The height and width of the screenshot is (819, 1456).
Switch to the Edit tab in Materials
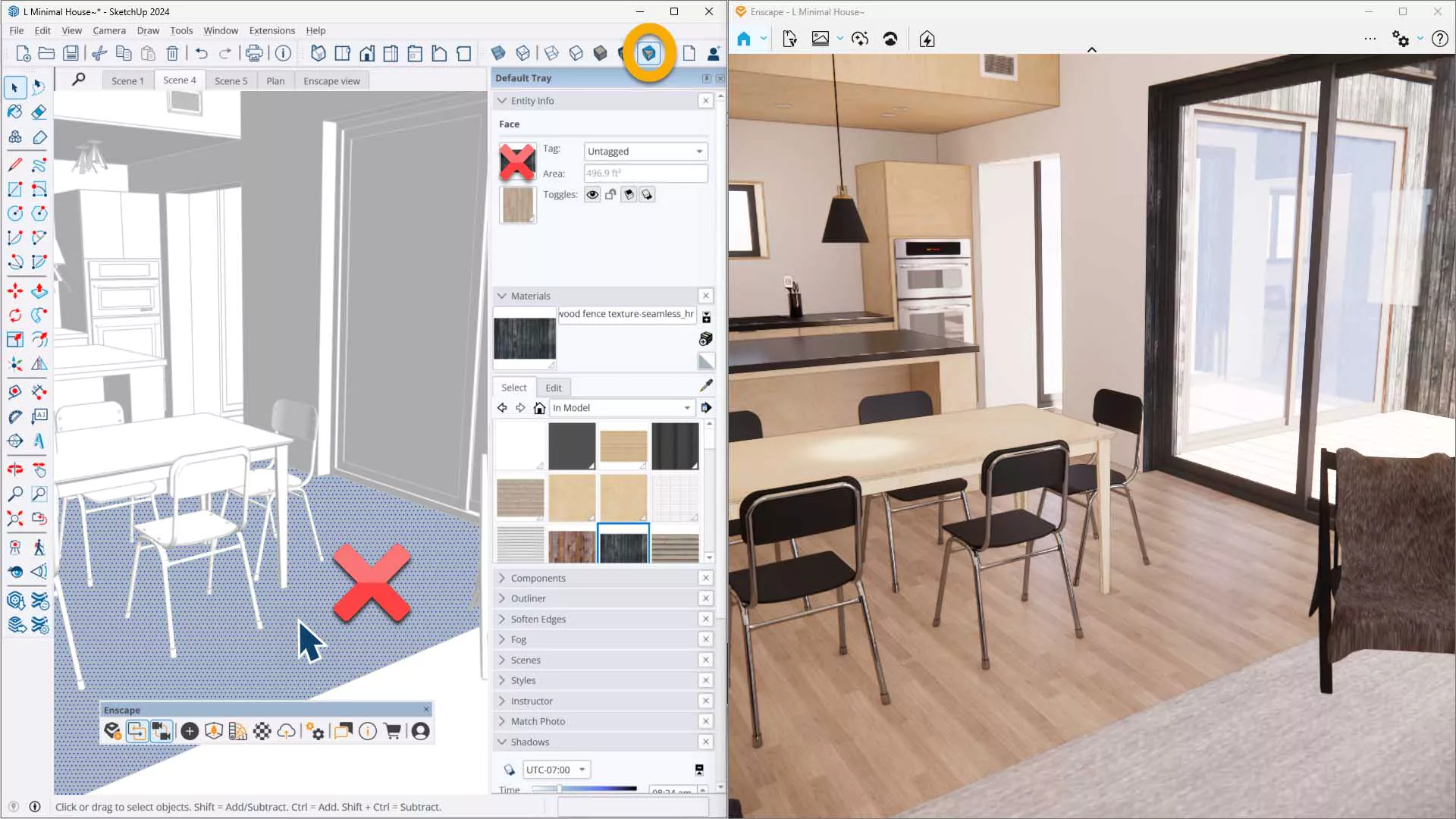pos(554,388)
